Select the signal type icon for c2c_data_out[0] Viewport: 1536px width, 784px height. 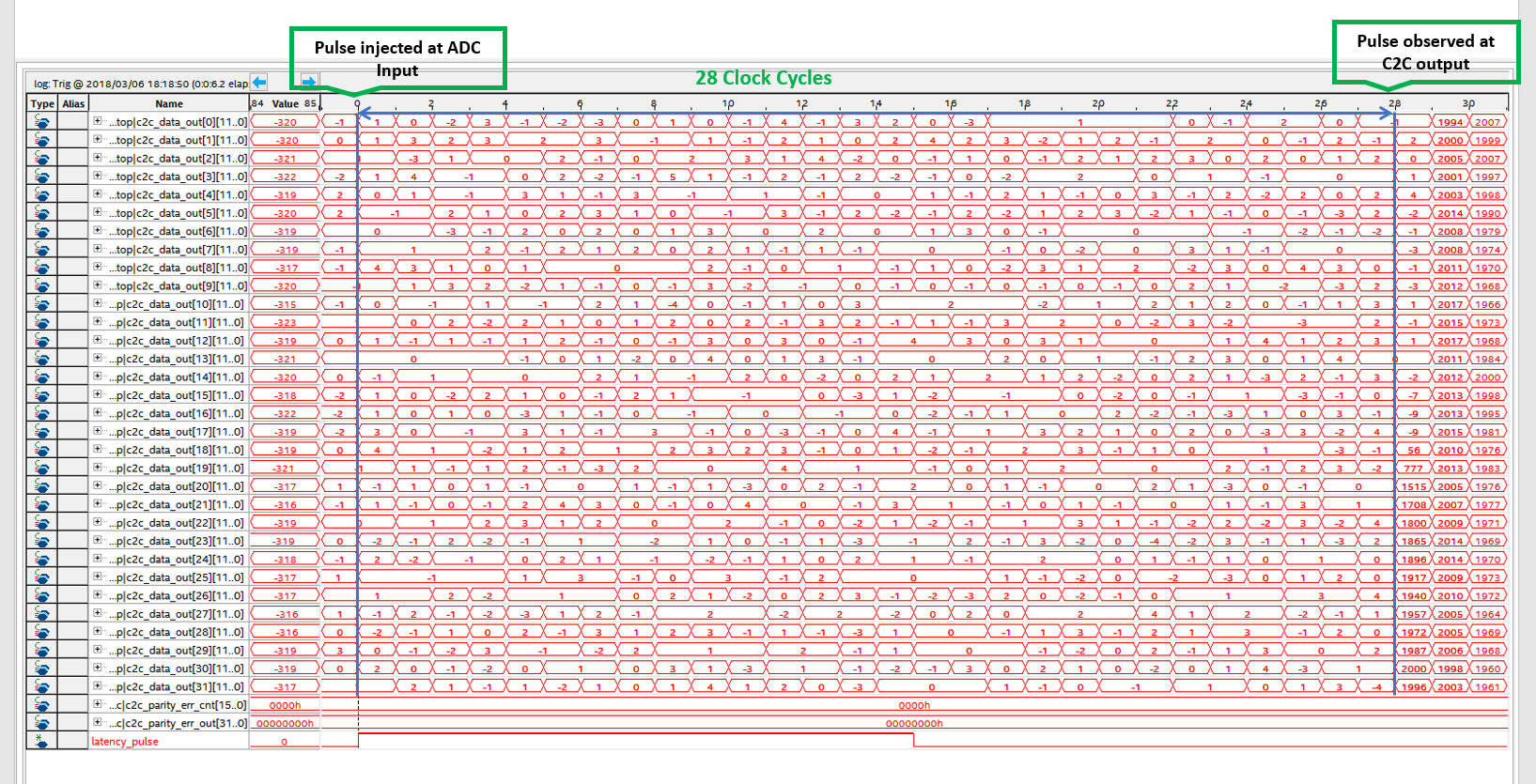pos(42,122)
